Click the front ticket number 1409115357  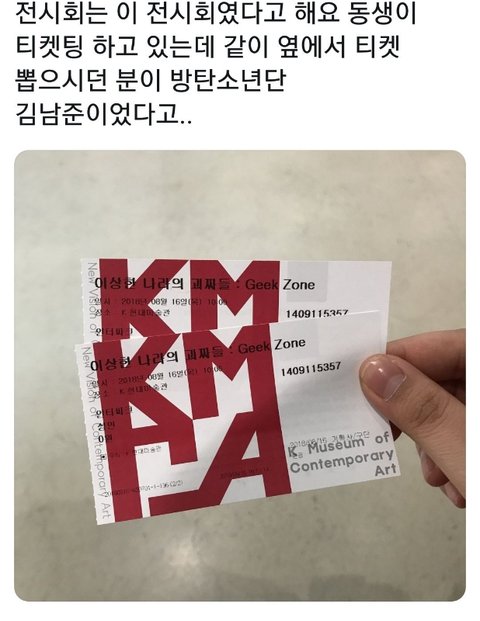point(310,369)
